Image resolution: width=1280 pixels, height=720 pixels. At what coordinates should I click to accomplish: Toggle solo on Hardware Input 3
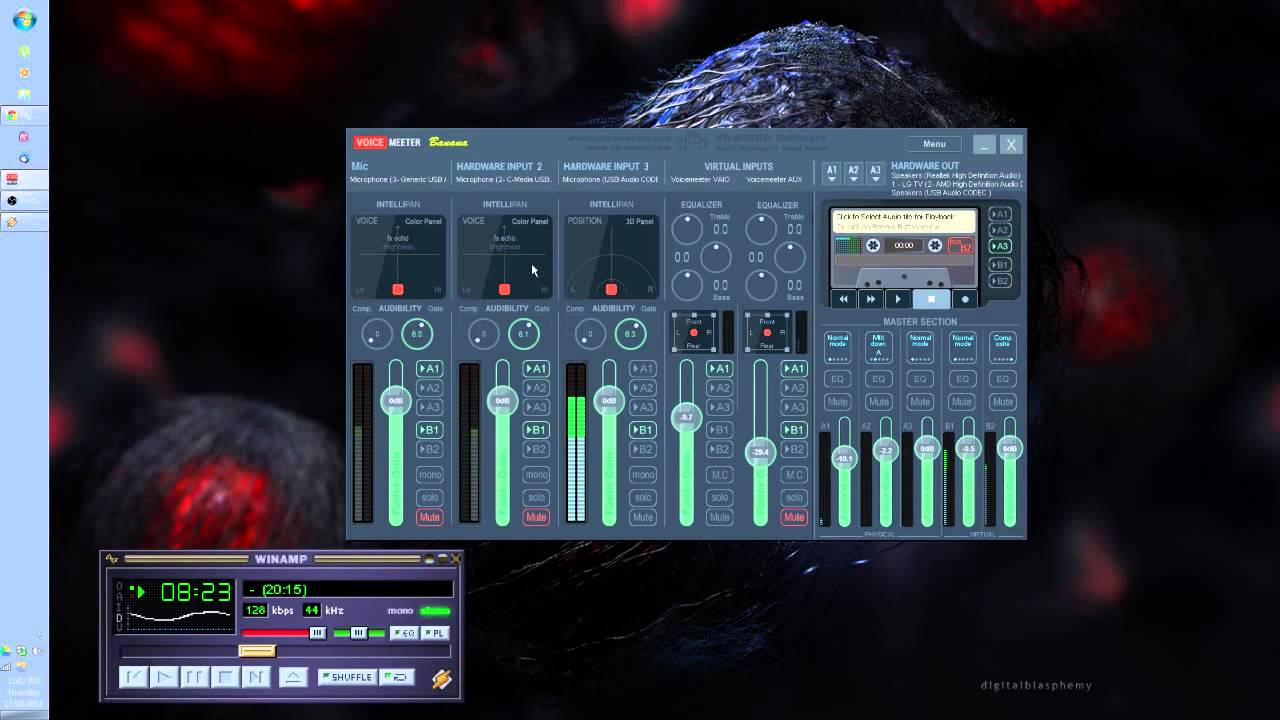[643, 497]
